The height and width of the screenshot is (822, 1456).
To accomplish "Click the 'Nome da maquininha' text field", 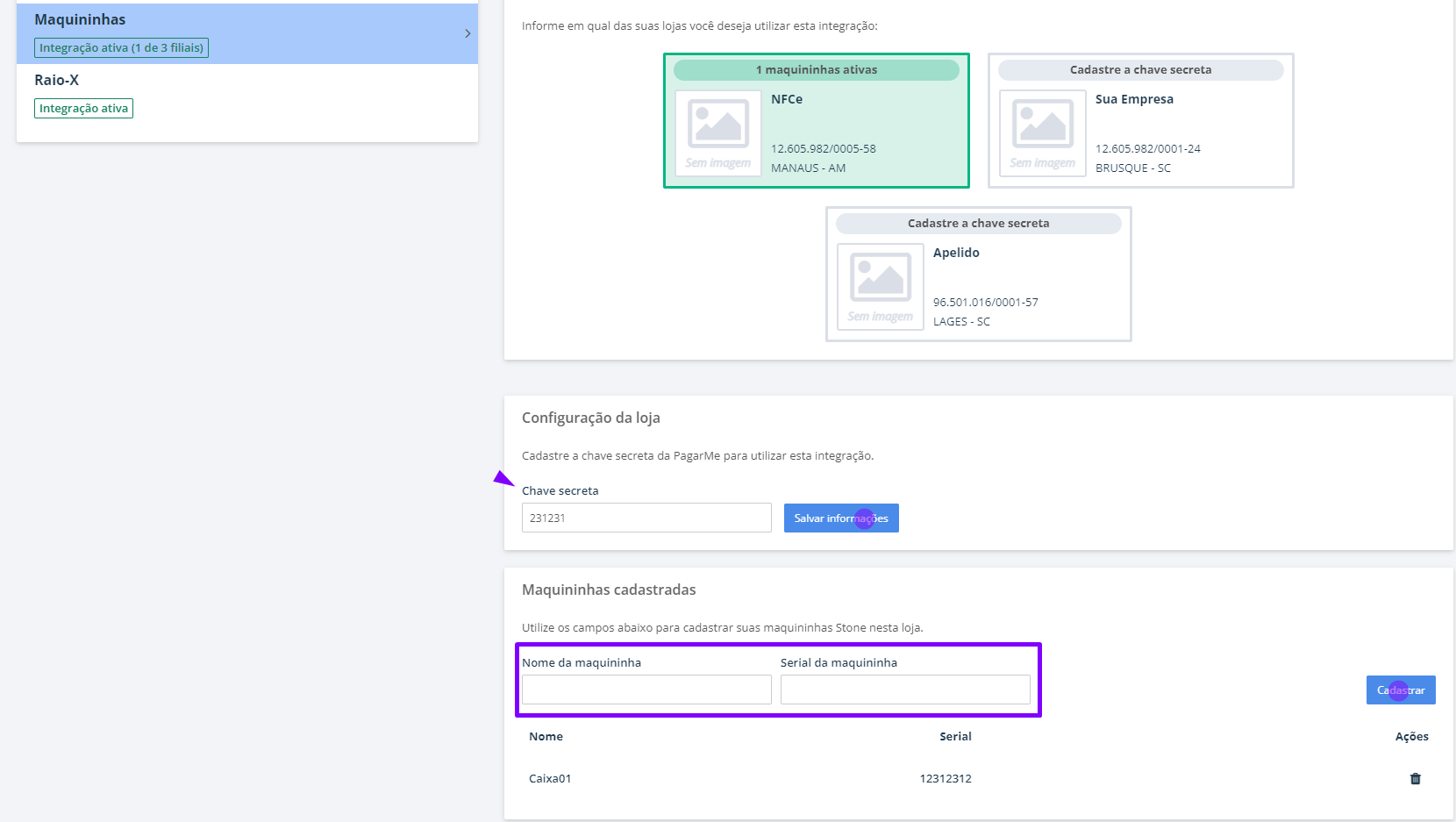I will tap(646, 690).
